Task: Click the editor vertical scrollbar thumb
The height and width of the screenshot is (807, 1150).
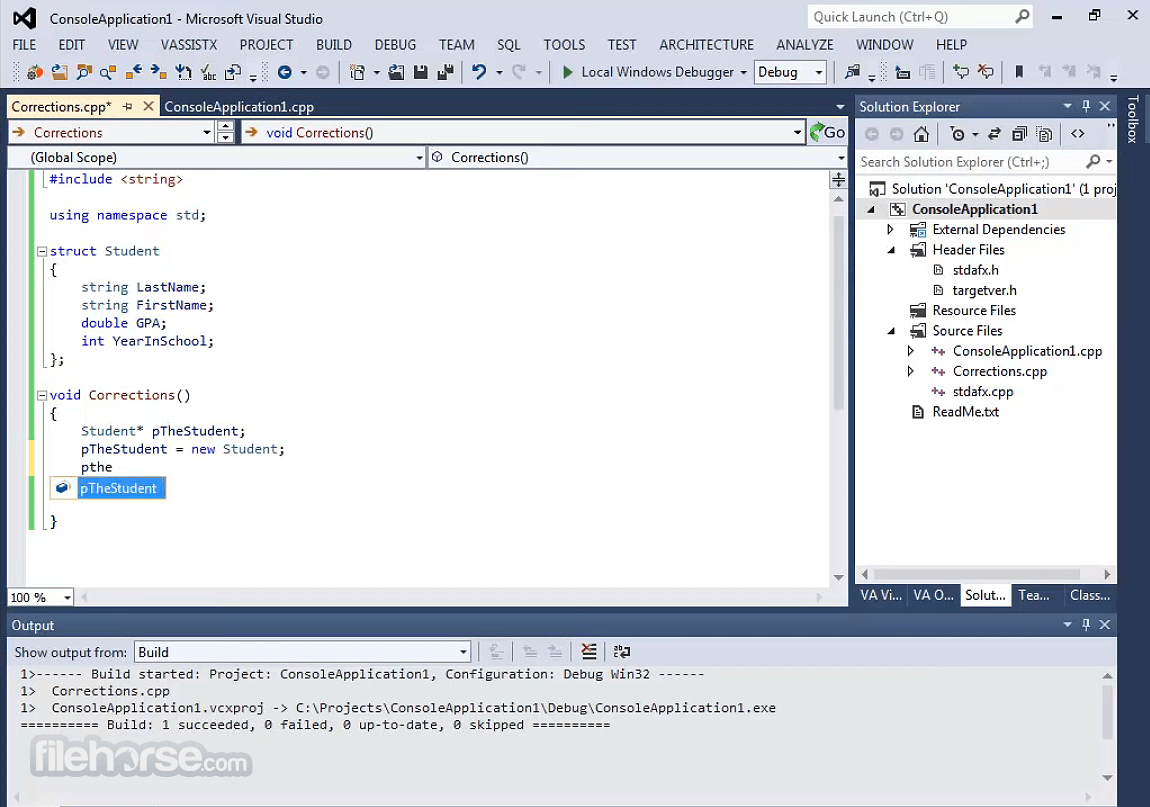Action: coord(838,312)
